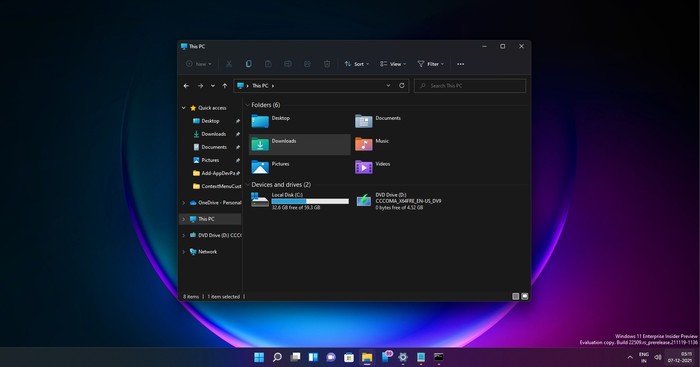
Task: Open taskbar Search magnifier
Action: coord(277,357)
